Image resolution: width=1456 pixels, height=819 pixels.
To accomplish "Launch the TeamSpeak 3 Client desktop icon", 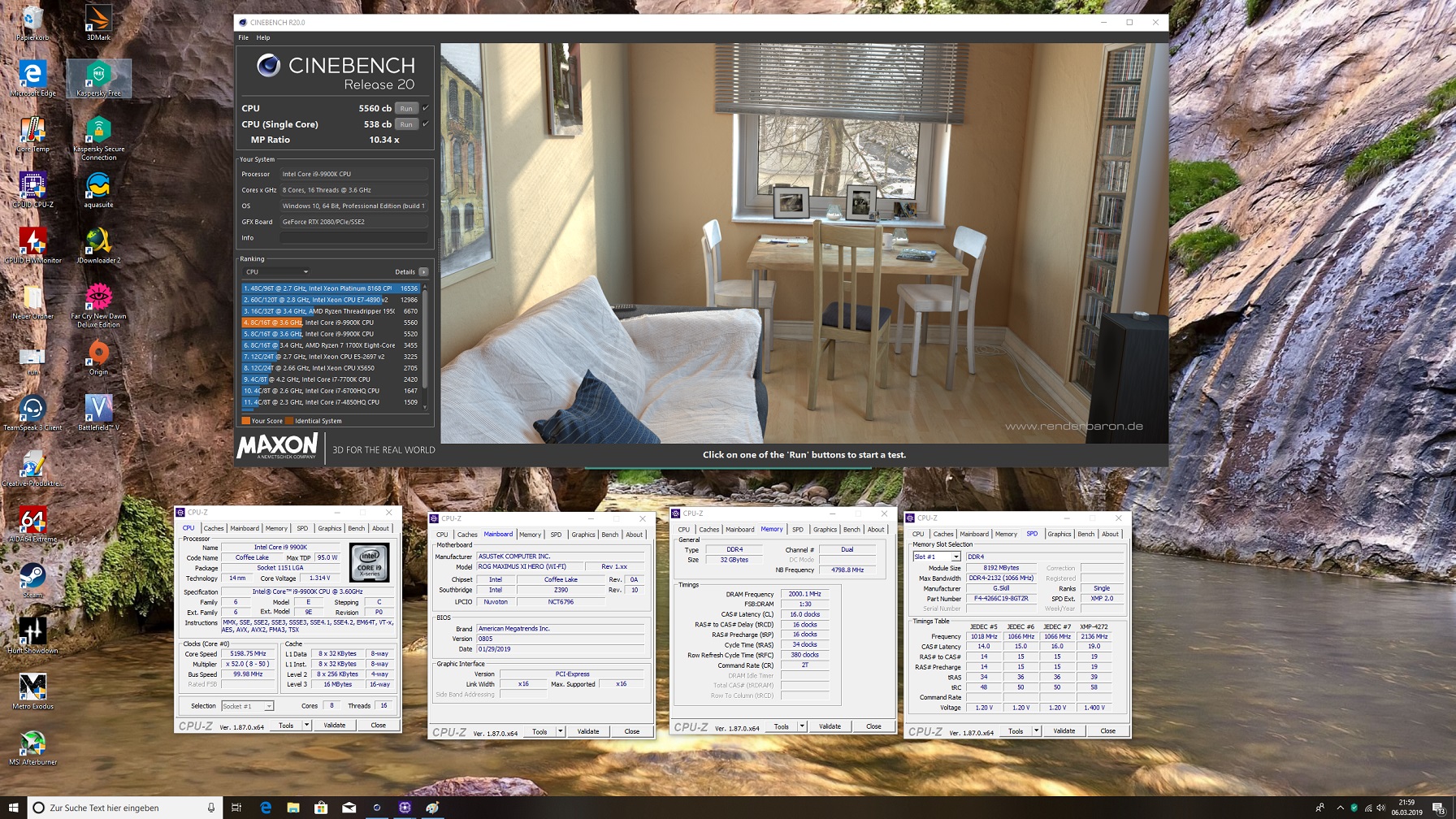I will 32,414.
